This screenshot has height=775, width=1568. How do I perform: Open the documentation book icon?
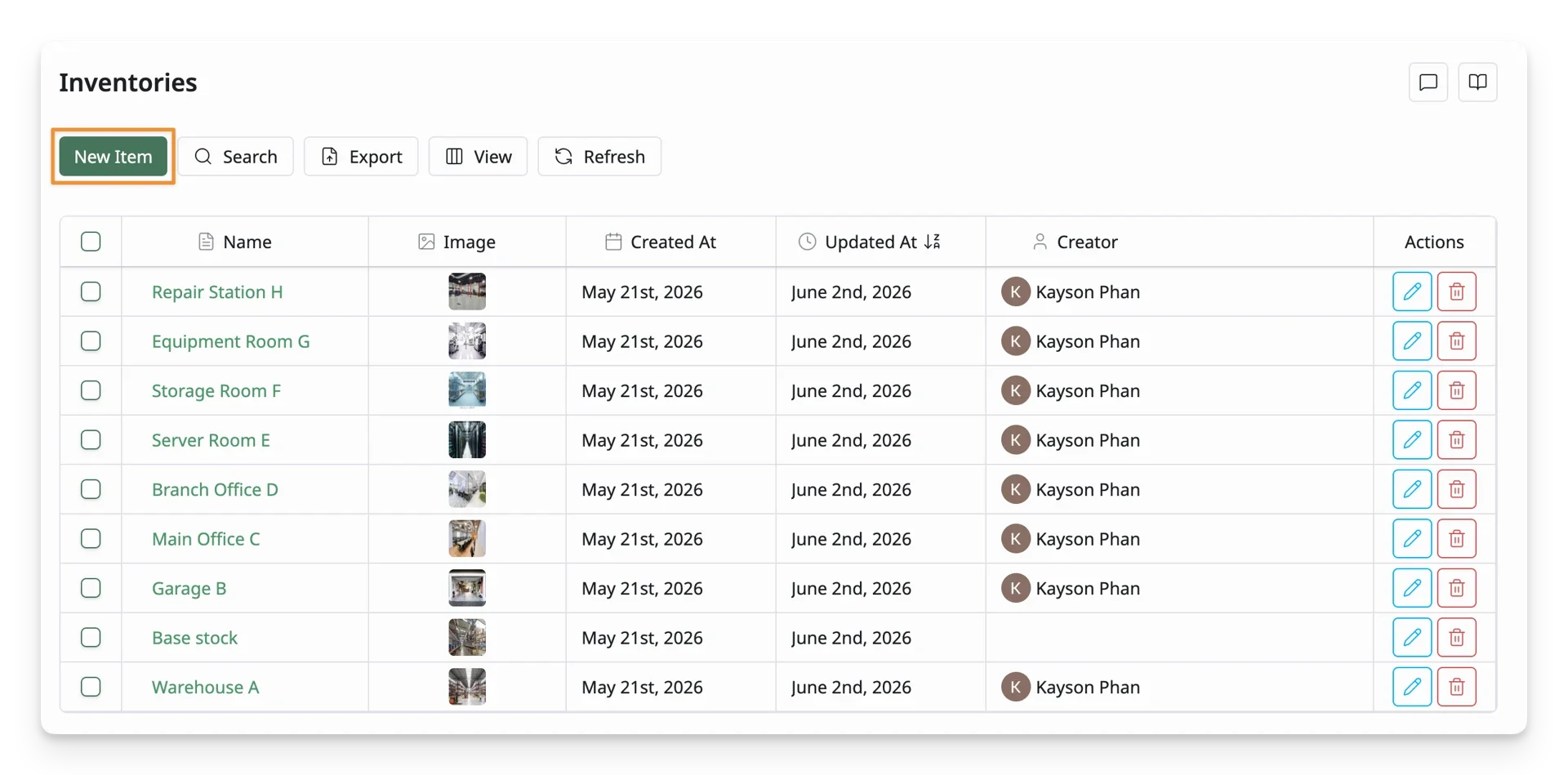coord(1477,82)
